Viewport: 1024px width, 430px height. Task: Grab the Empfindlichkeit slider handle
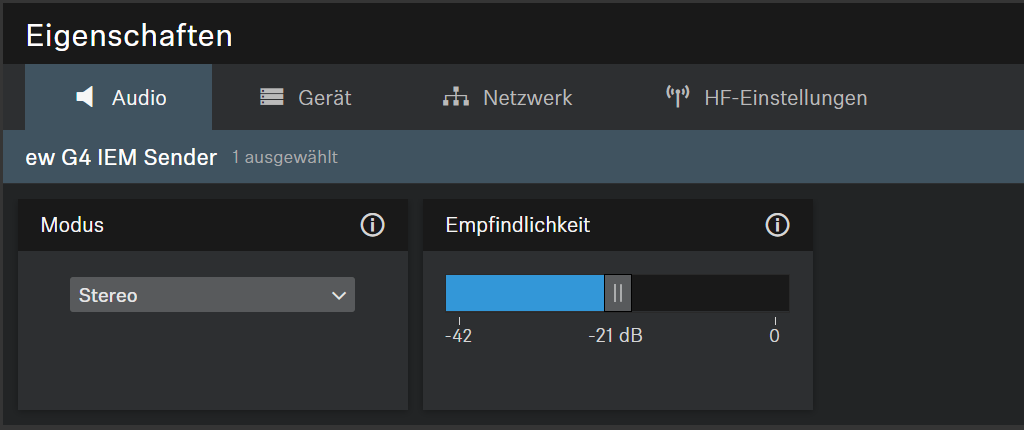click(618, 293)
